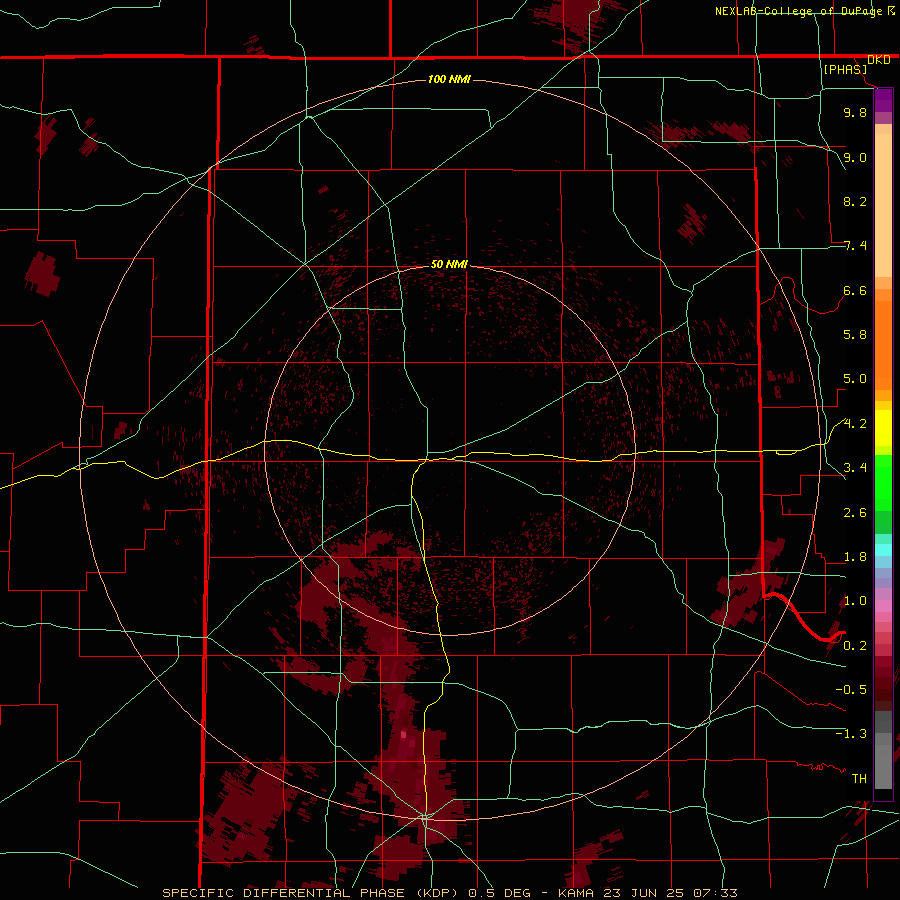Click the yellow segment of the color bar

[x=883, y=428]
